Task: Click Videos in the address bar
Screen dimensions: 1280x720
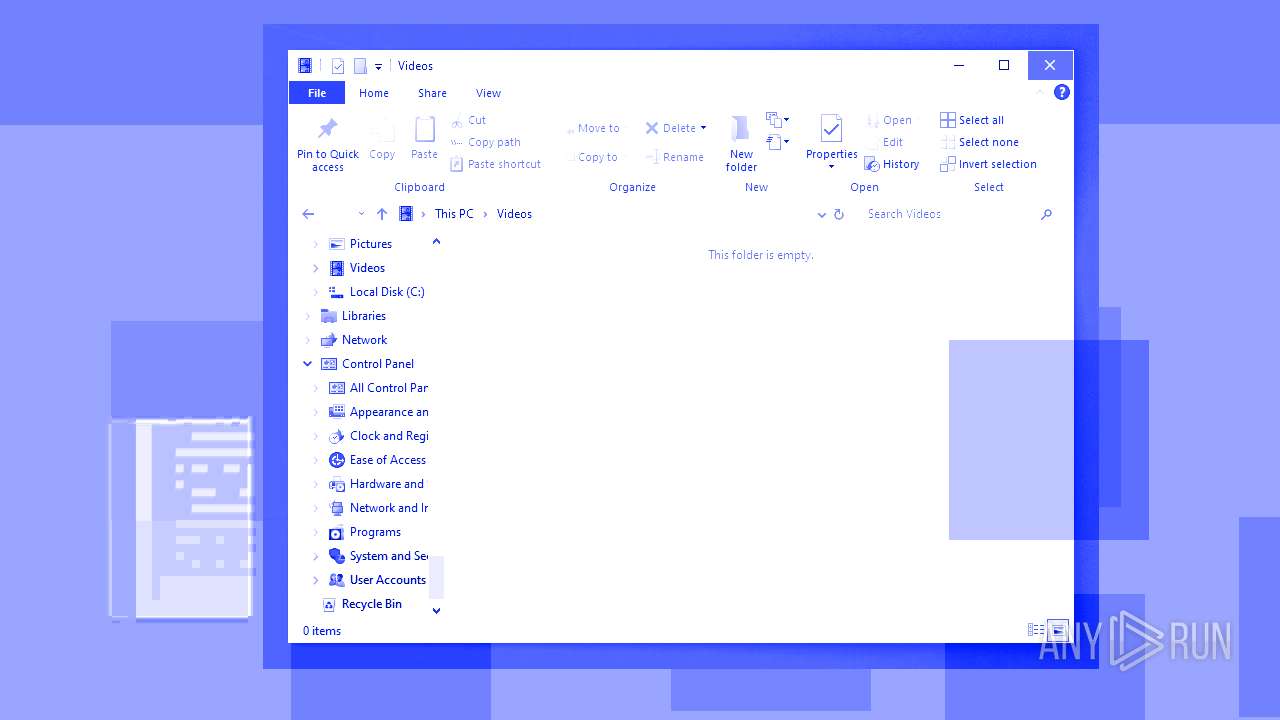Action: [514, 214]
